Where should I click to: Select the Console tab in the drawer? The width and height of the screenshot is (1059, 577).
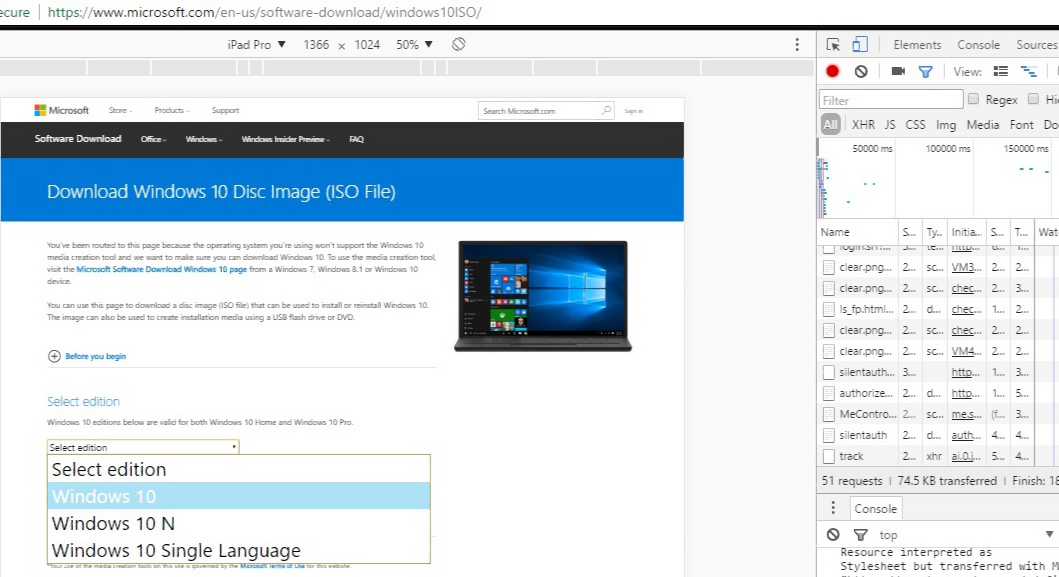click(875, 508)
